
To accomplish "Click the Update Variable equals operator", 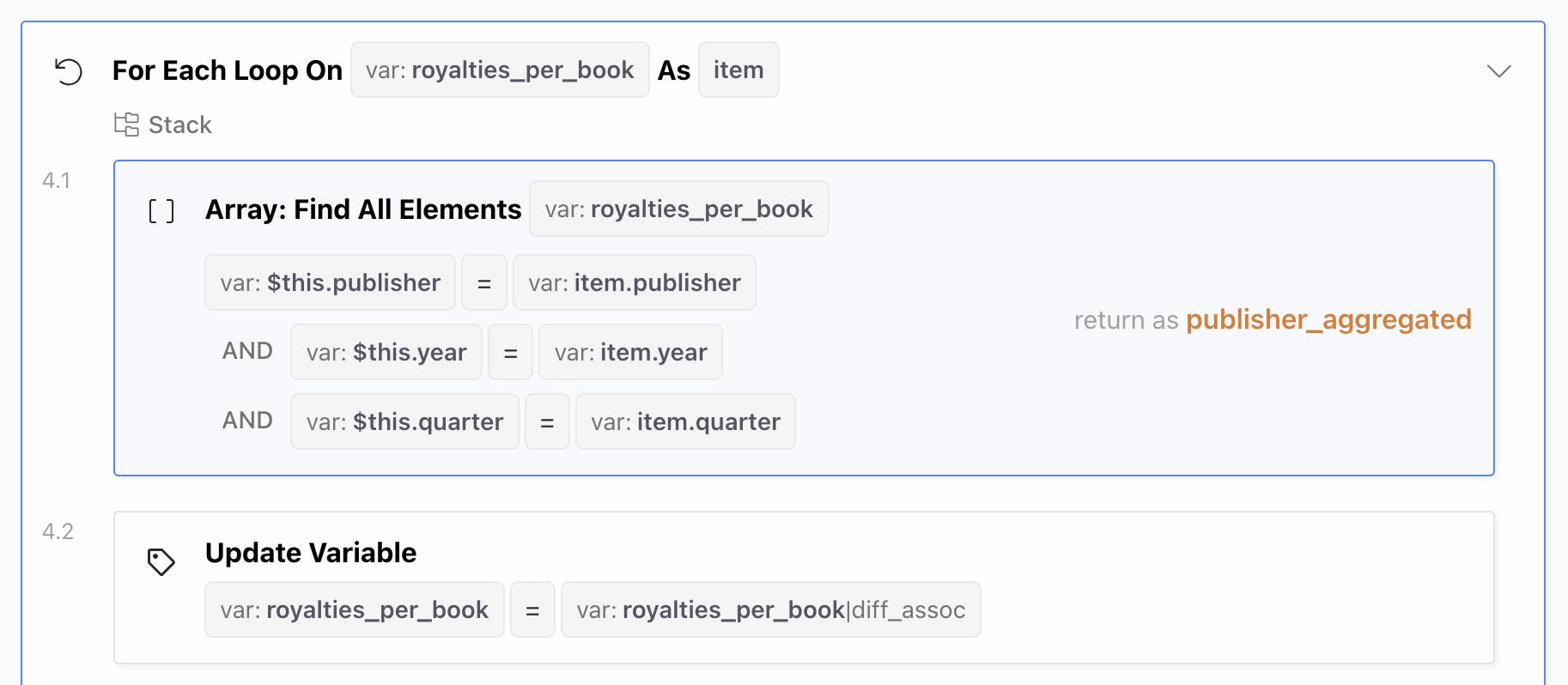I will point(532,610).
